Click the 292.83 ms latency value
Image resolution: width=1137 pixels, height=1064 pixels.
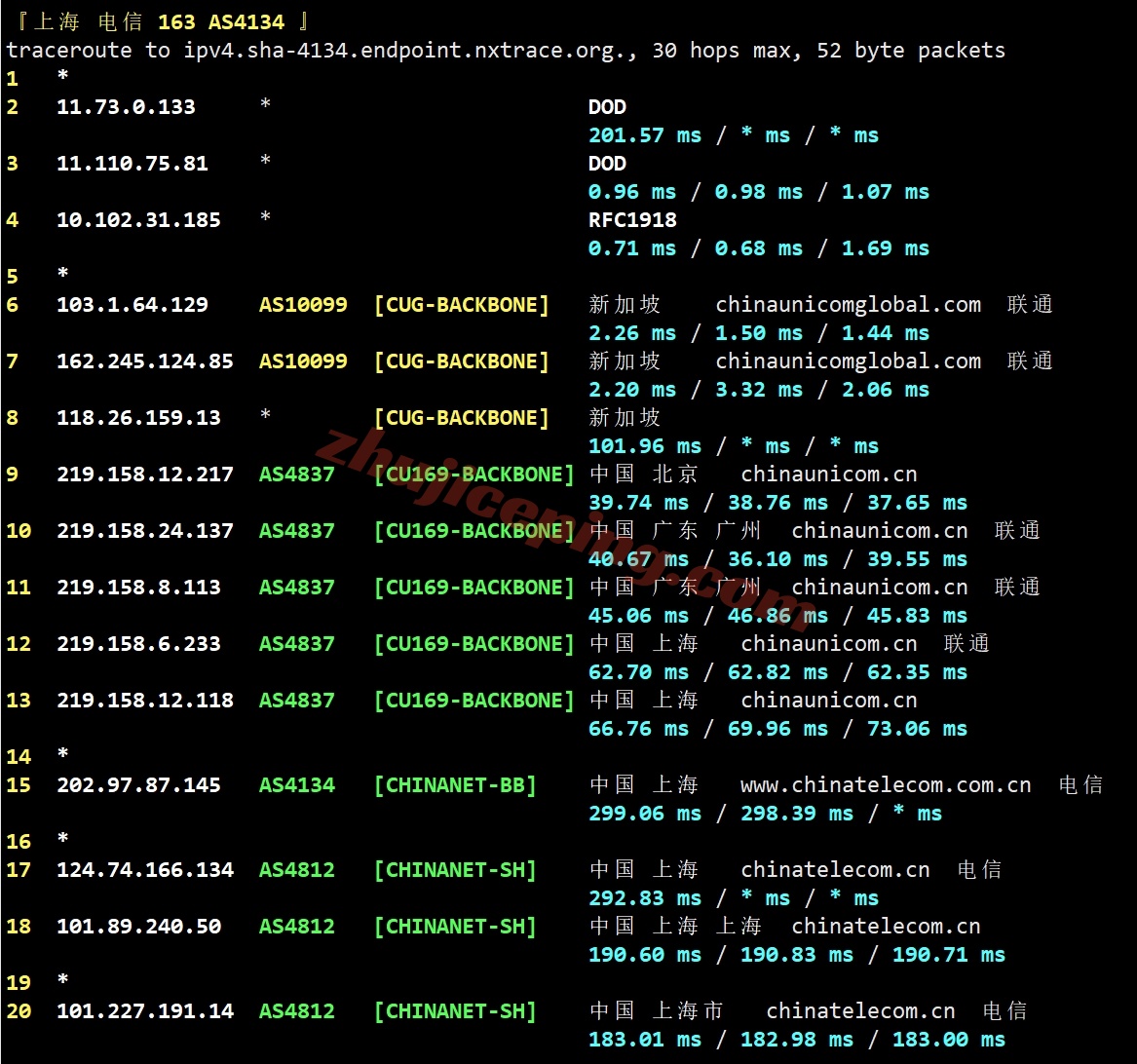(x=645, y=898)
